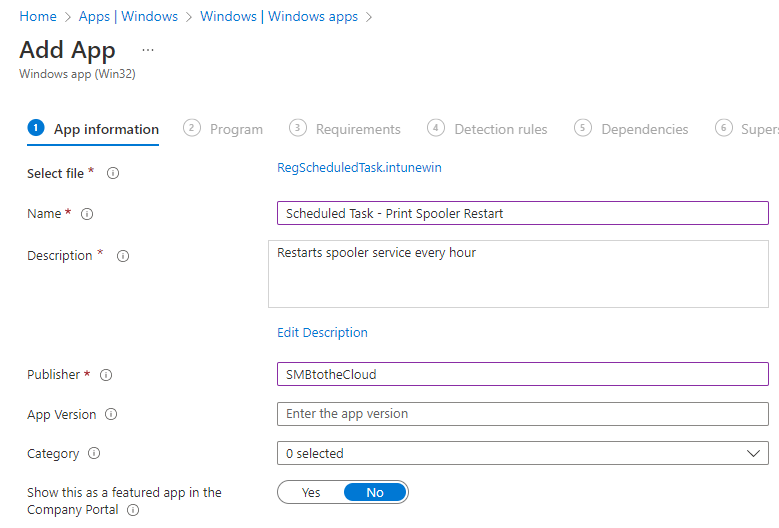Open the ellipsis menu beside Add App

pos(148,50)
